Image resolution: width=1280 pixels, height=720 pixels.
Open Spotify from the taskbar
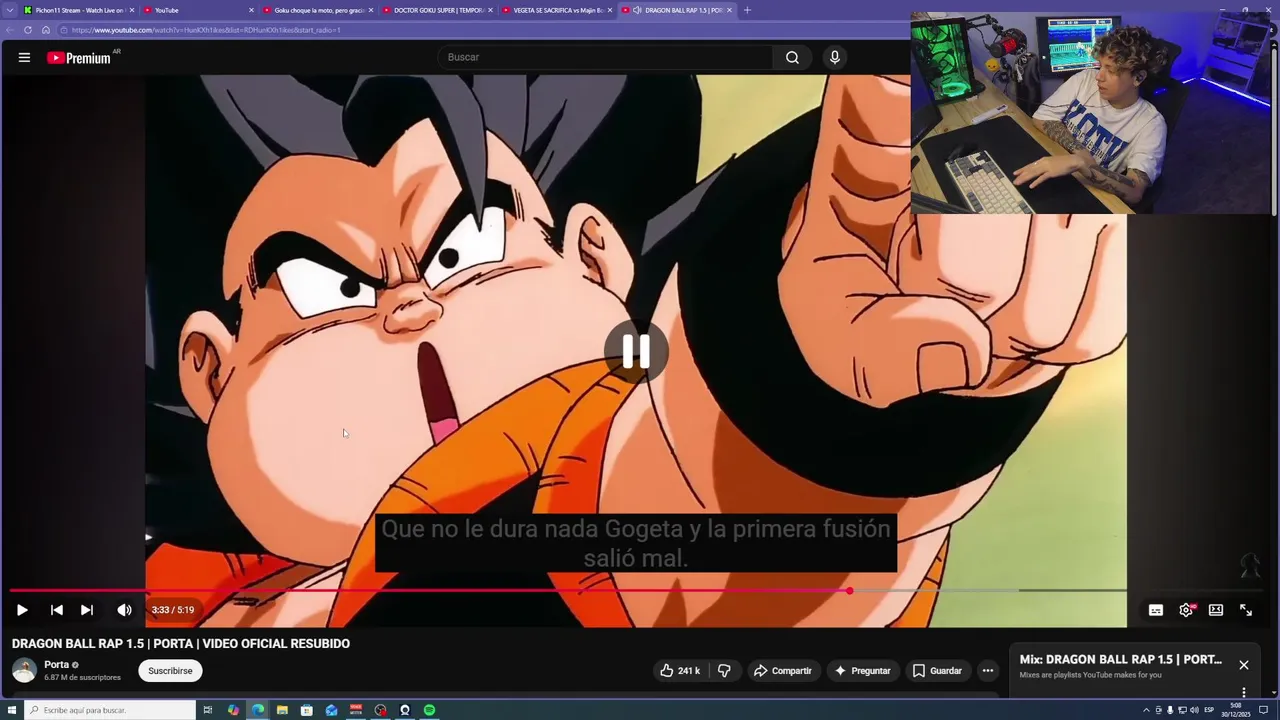click(429, 710)
